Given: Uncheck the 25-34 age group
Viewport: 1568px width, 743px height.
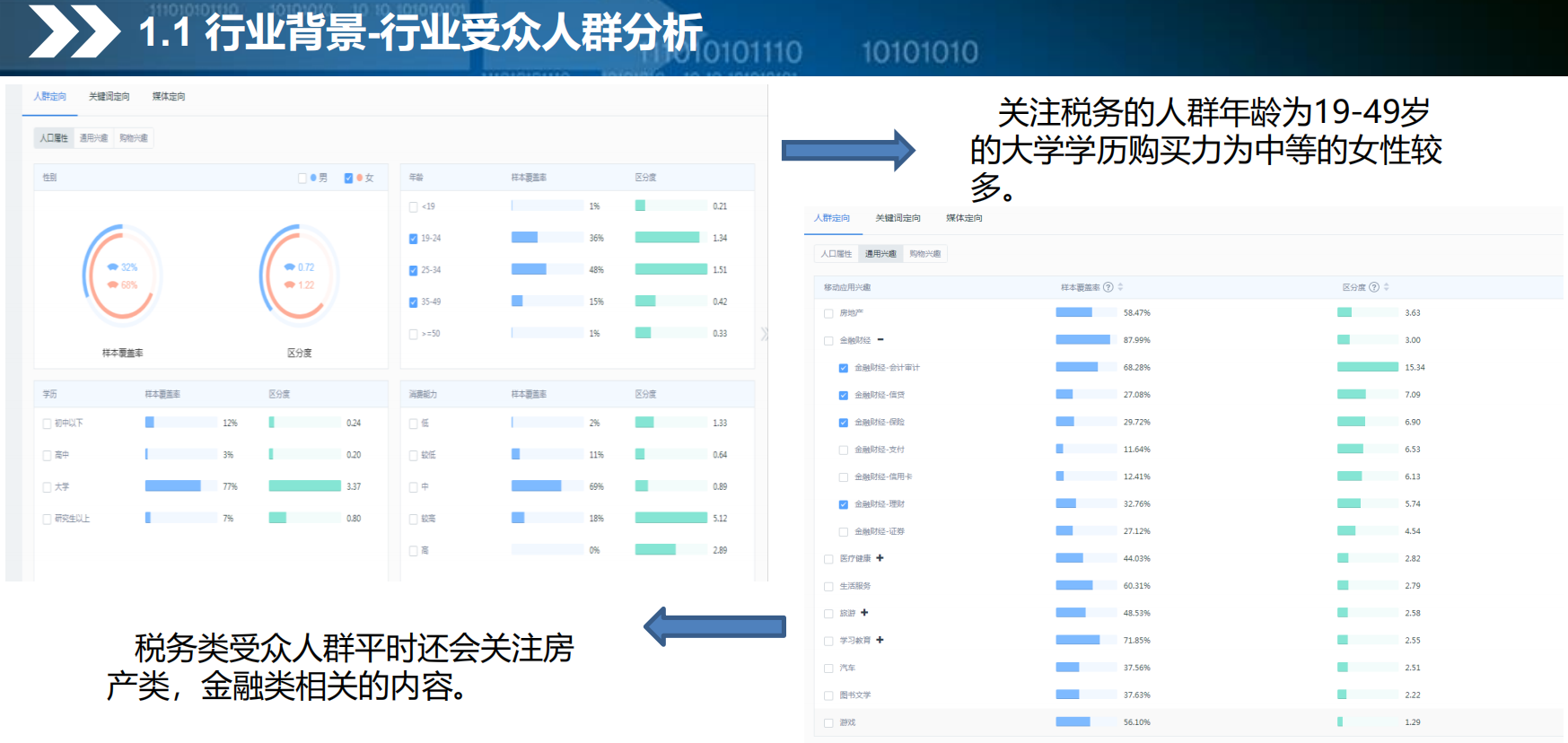Looking at the screenshot, I should (413, 270).
